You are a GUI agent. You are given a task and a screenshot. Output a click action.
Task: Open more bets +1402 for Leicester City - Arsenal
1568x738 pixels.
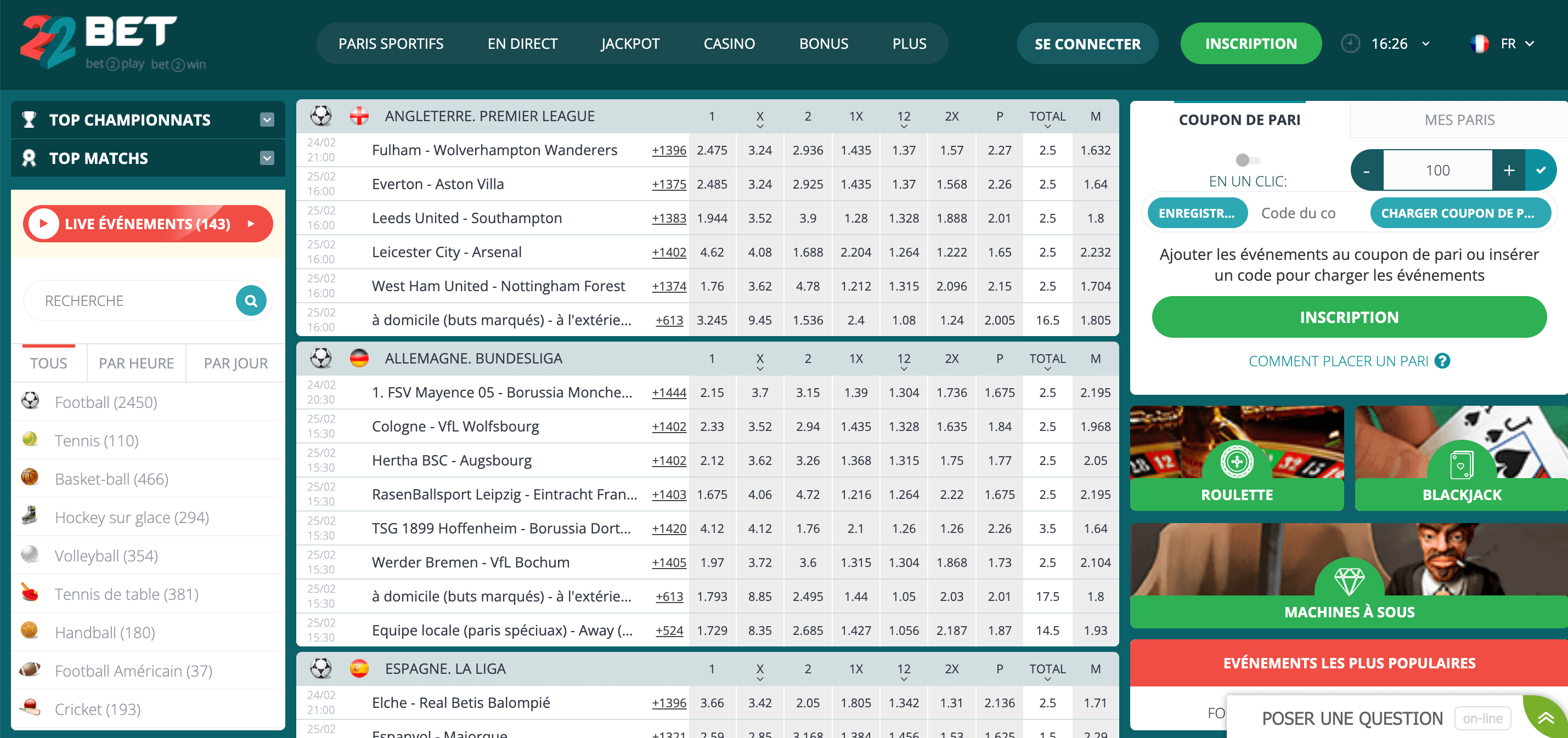668,252
